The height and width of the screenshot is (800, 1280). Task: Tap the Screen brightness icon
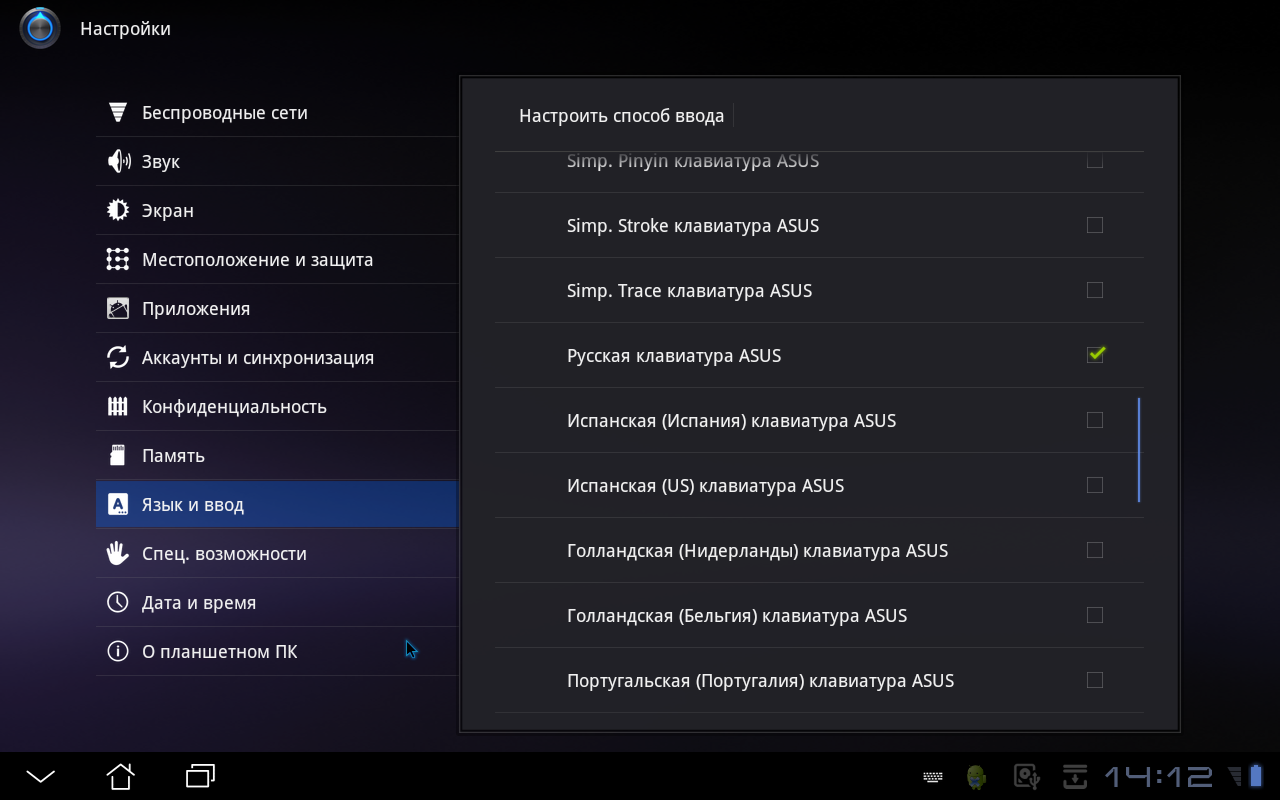coord(118,210)
